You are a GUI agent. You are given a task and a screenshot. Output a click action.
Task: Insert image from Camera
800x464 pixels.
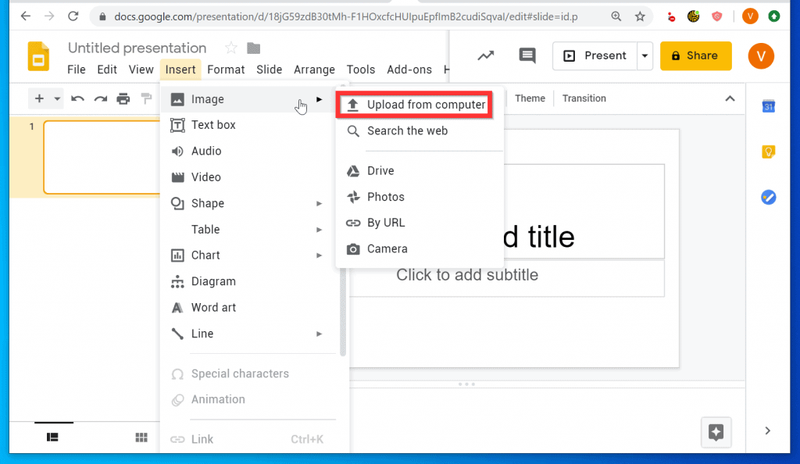click(419, 249)
